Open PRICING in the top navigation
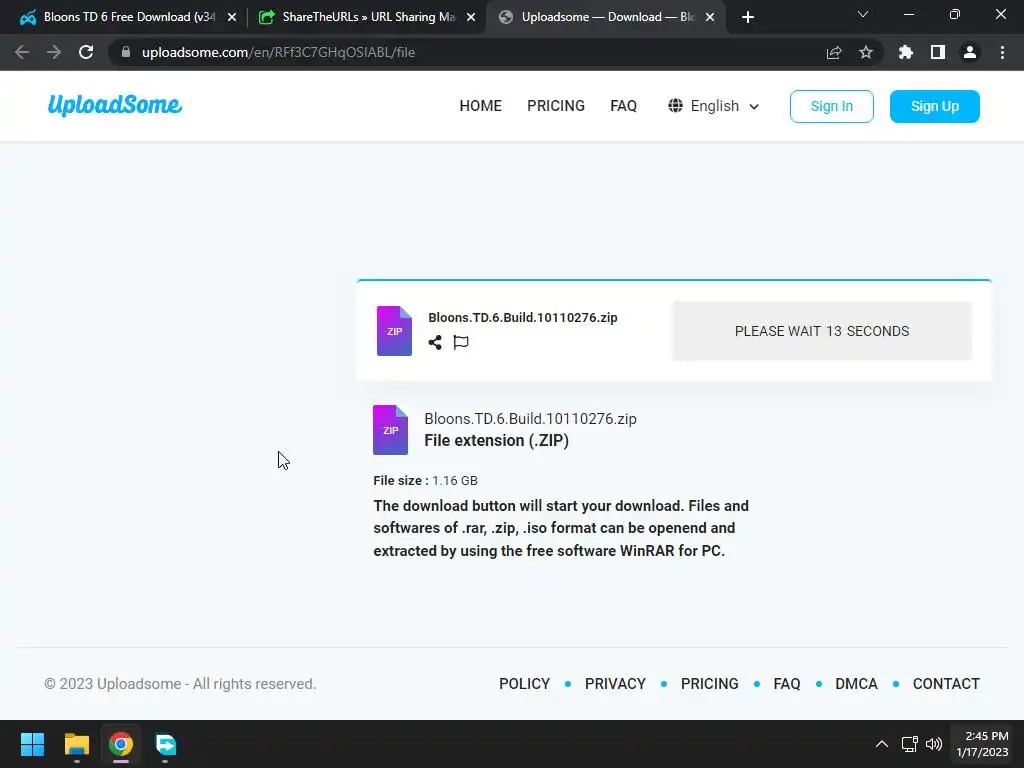 [x=556, y=106]
